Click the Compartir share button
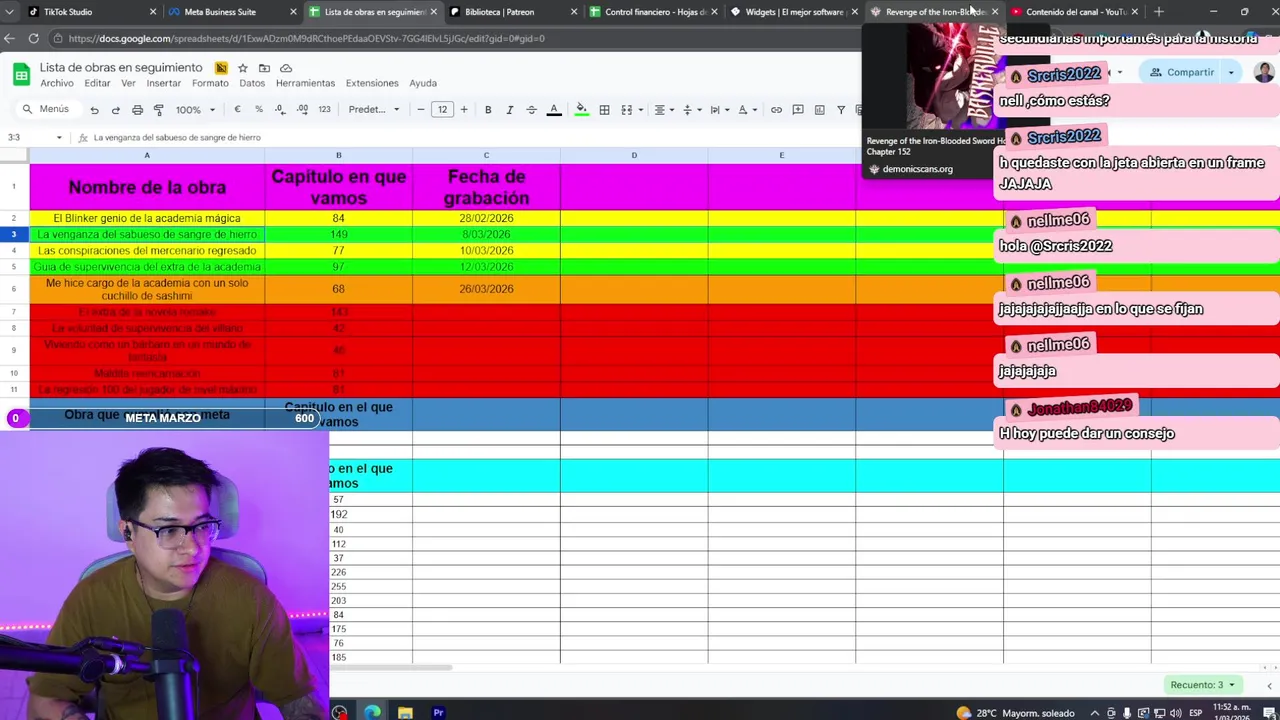This screenshot has height=720, width=1280. 1181,72
